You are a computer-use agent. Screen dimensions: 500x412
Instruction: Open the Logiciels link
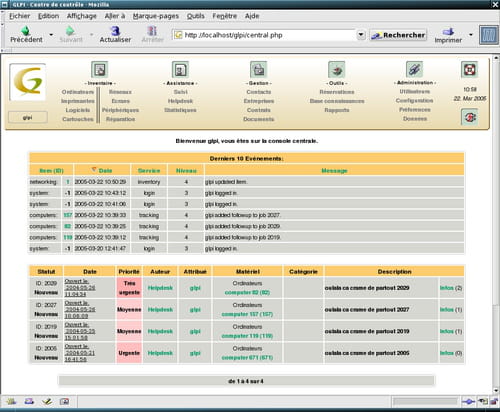click(x=78, y=110)
